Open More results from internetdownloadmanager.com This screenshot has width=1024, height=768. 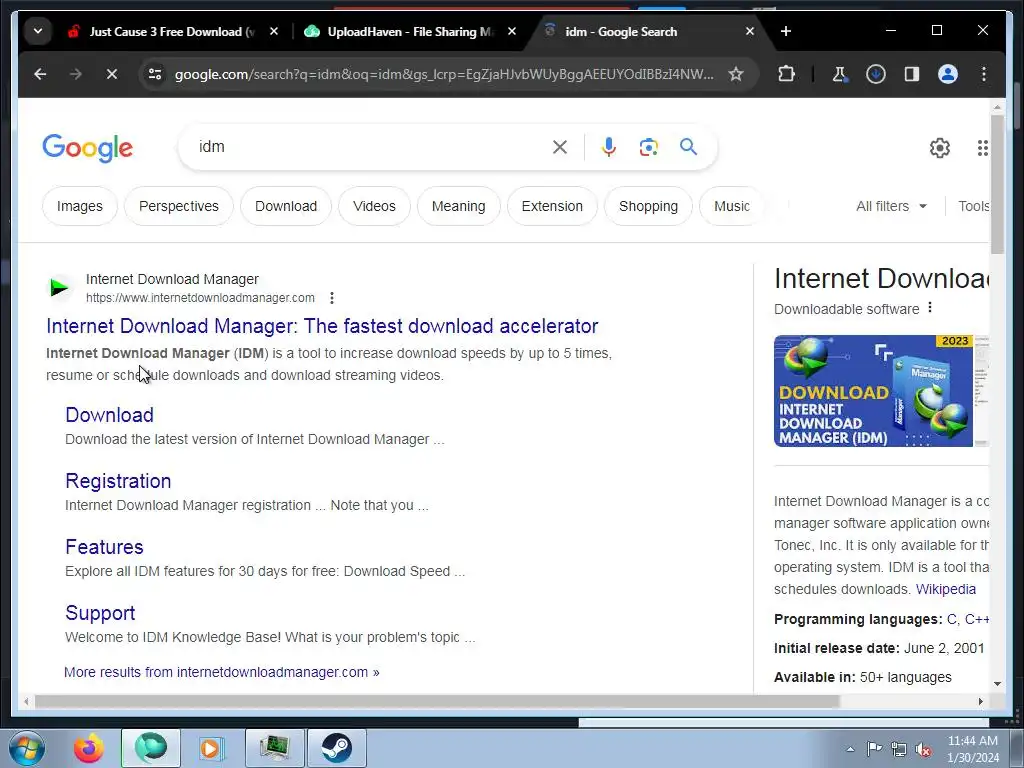tap(221, 672)
